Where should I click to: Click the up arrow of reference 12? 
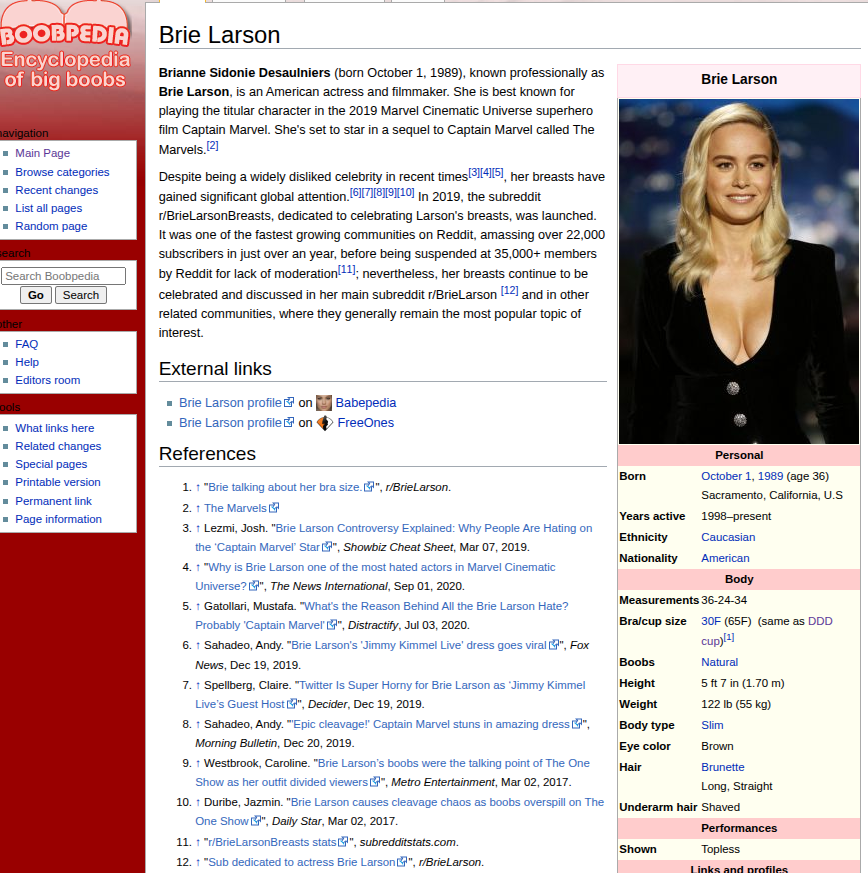pyautogui.click(x=198, y=862)
